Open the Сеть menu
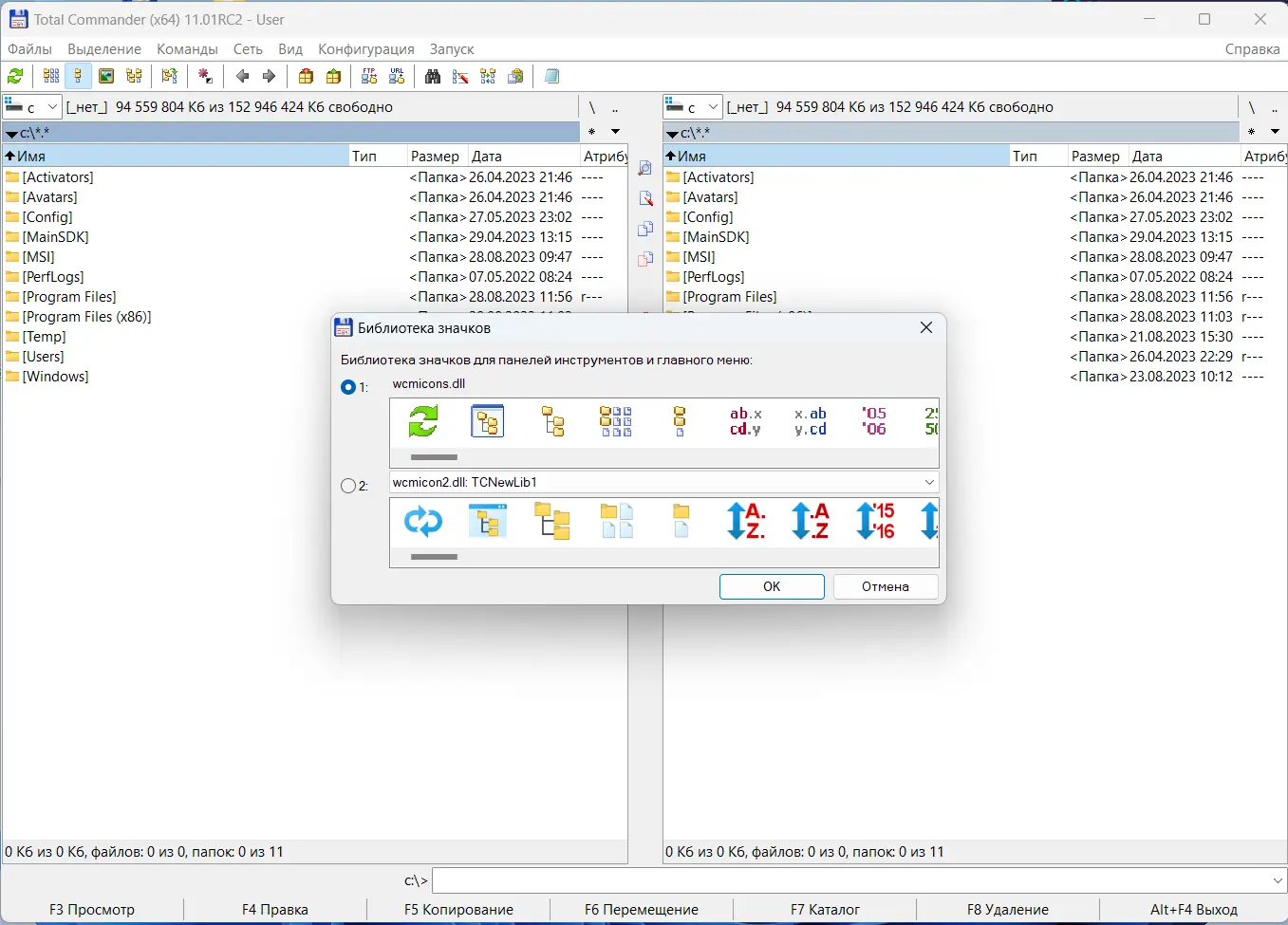Viewport: 1288px width, 925px height. click(x=248, y=49)
